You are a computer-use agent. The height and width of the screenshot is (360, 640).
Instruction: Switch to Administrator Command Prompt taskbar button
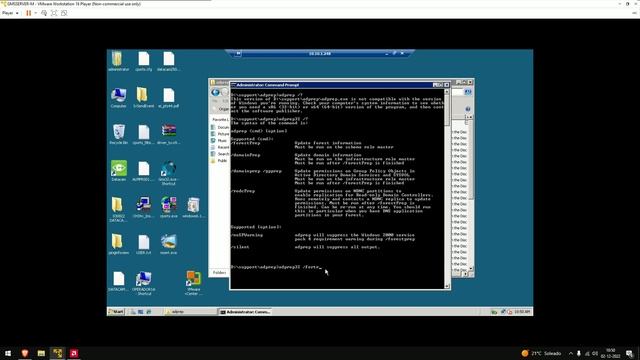point(245,312)
